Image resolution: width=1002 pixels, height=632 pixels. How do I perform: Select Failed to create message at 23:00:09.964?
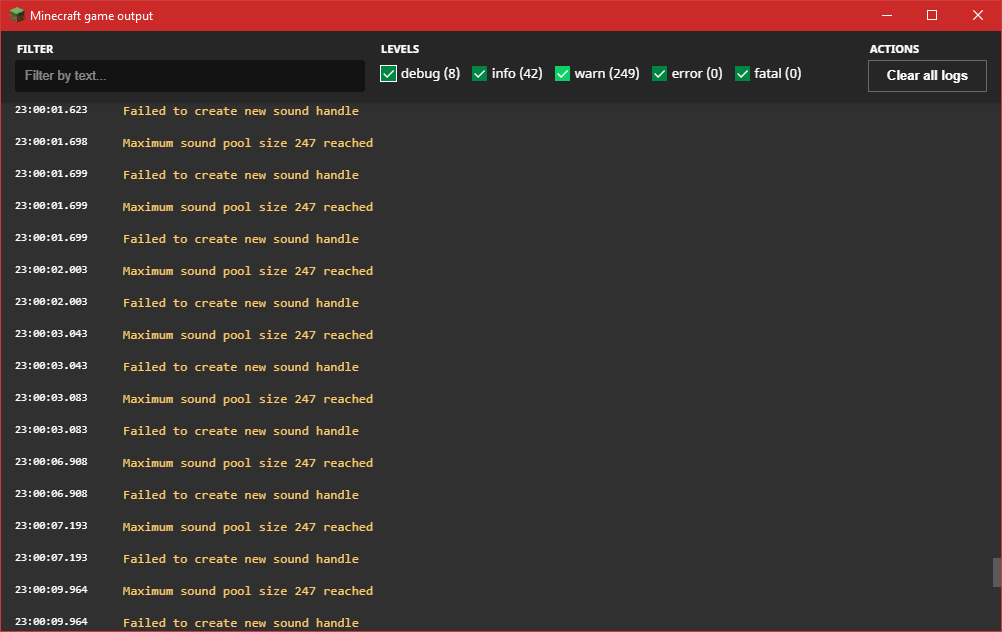click(241, 622)
